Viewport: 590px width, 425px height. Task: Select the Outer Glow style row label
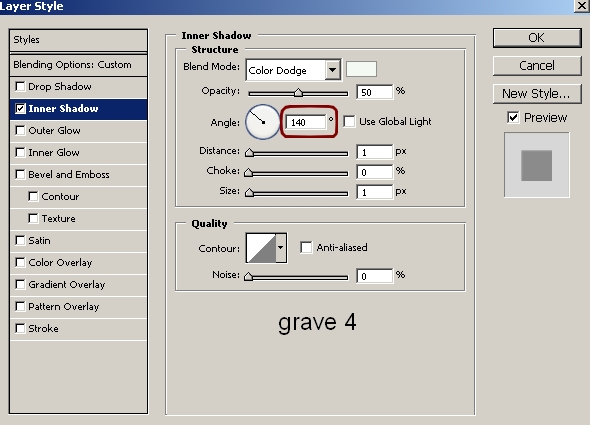54,131
